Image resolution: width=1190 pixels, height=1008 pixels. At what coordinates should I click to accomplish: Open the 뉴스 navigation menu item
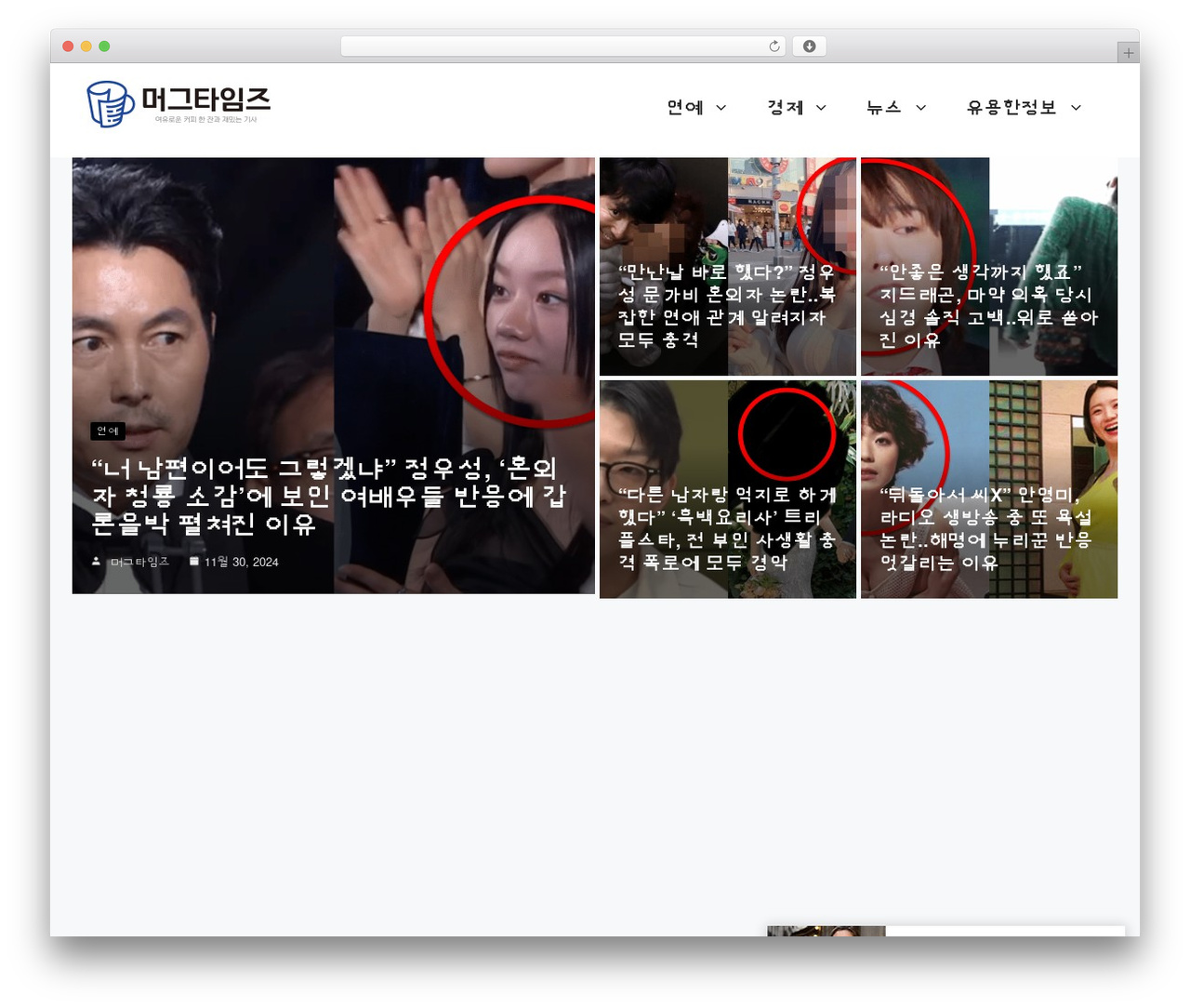884,108
